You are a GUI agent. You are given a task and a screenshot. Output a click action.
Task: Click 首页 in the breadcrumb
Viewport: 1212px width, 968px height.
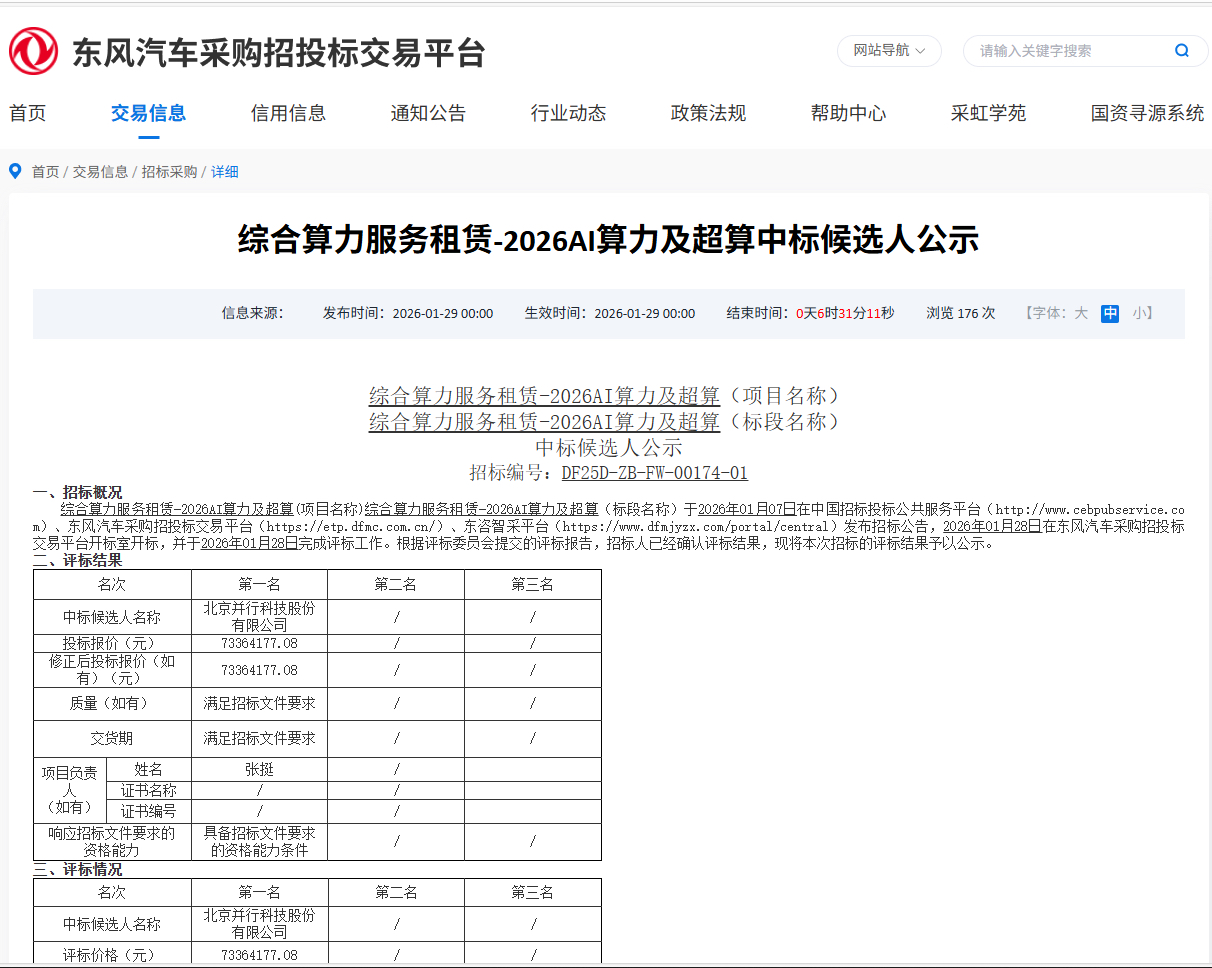(x=45, y=172)
